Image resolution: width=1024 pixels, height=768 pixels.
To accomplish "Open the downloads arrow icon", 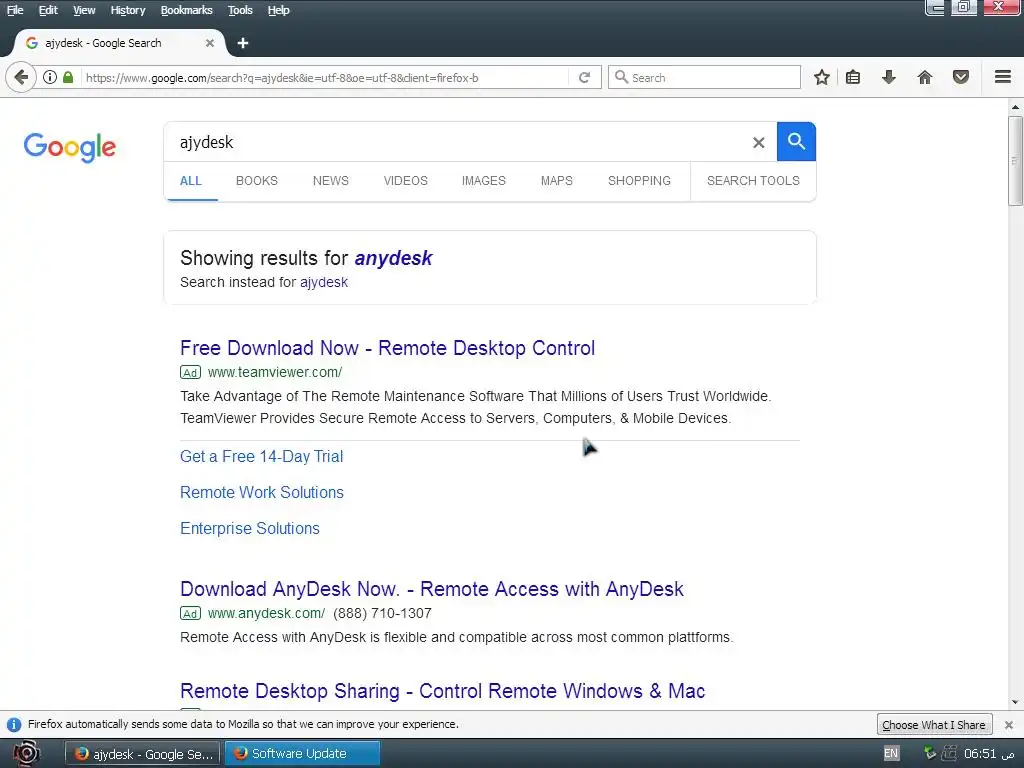I will point(889,77).
